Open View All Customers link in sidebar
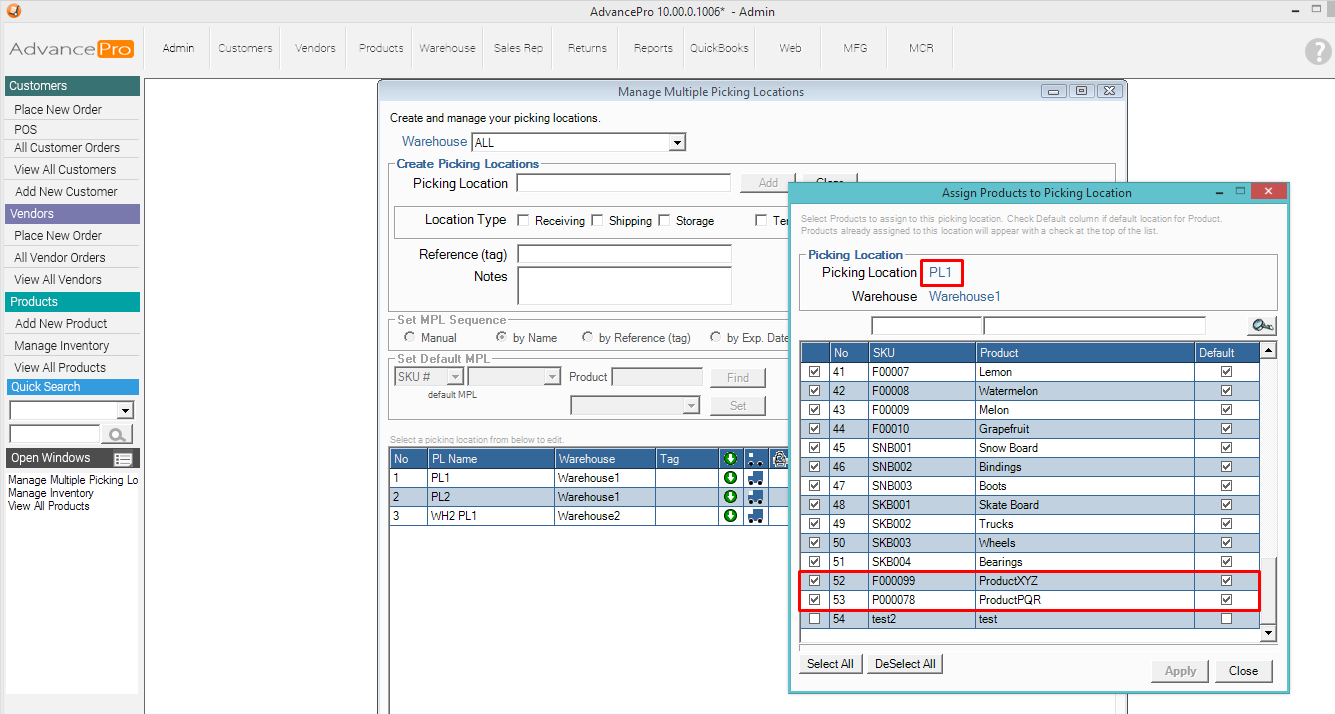The image size is (1335, 714). pyautogui.click(x=65, y=170)
